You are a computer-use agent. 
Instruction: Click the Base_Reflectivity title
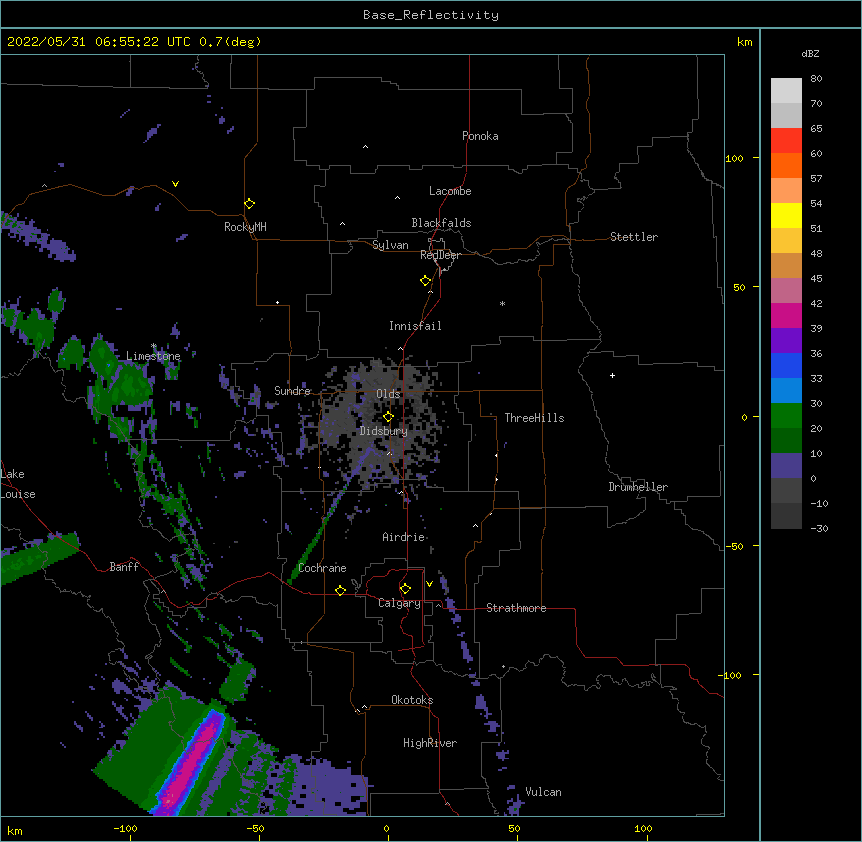coord(431,15)
